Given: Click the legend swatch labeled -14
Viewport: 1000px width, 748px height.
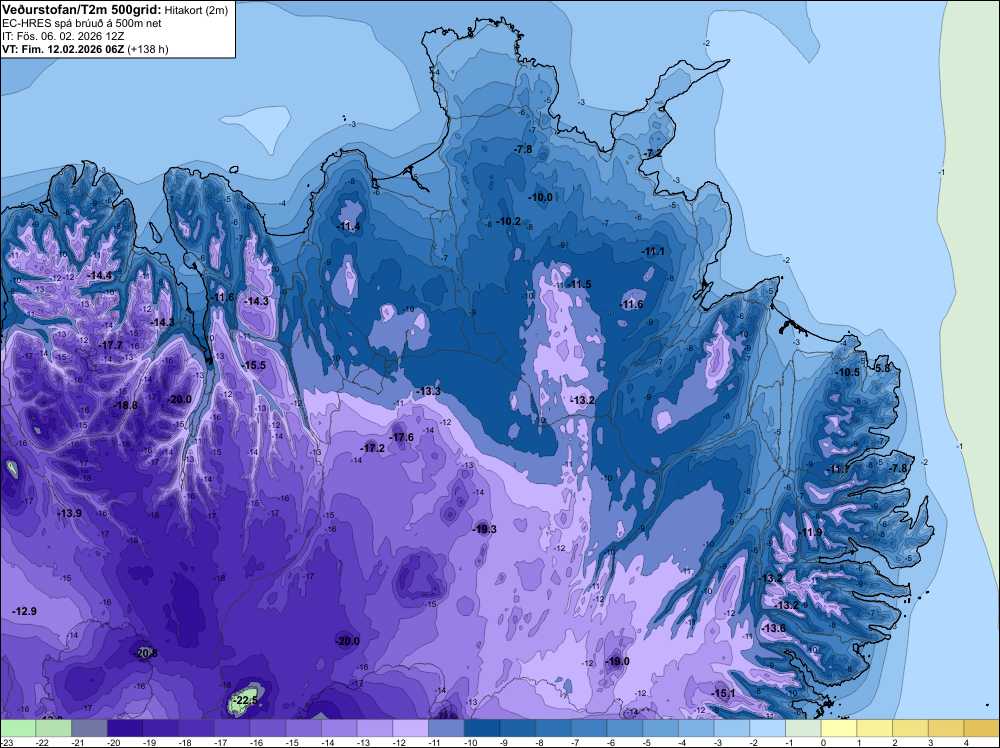Looking at the screenshot, I should (x=339, y=728).
